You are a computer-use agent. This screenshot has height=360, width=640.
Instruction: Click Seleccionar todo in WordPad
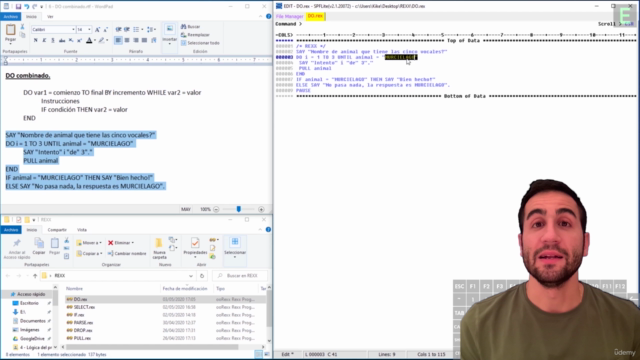(200, 43)
